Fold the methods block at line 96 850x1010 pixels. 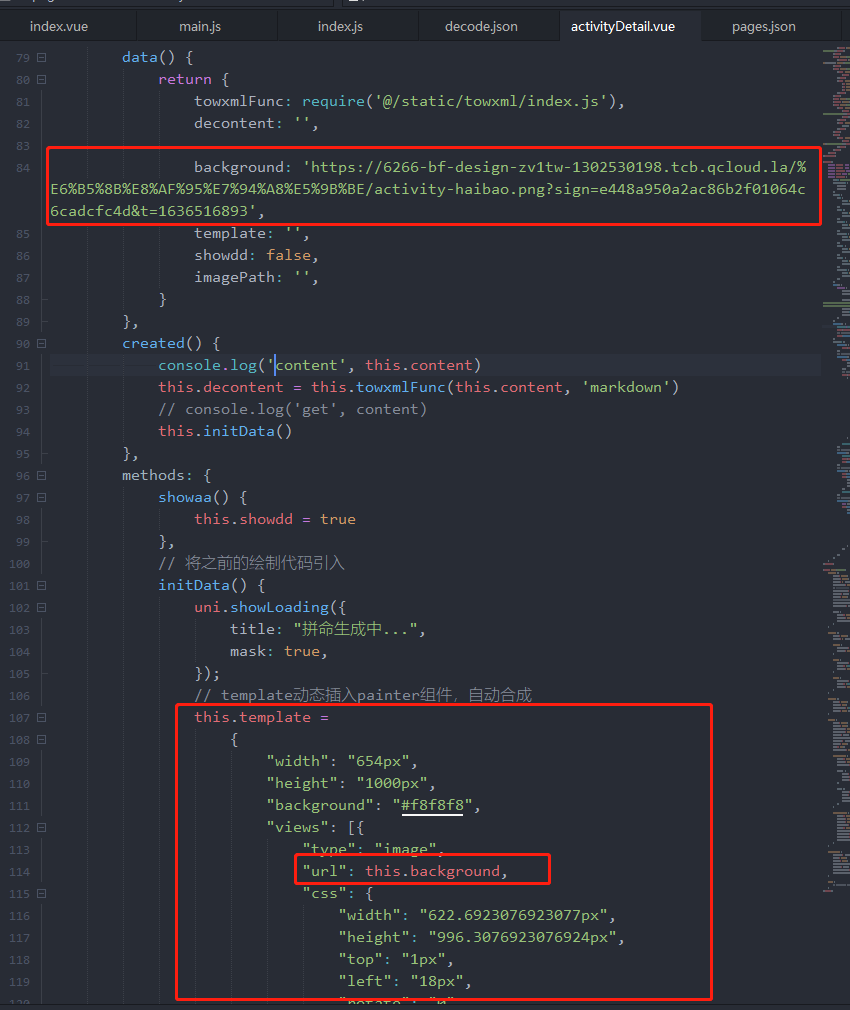(x=42, y=475)
